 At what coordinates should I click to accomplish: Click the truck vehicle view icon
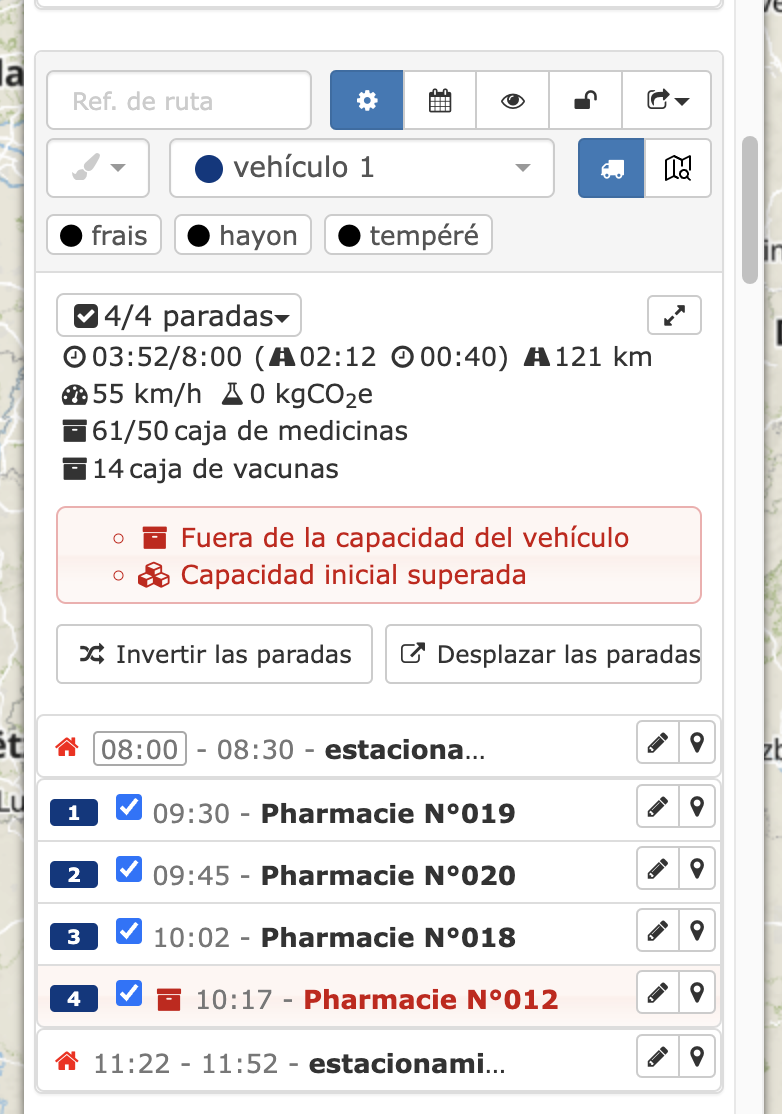(612, 168)
